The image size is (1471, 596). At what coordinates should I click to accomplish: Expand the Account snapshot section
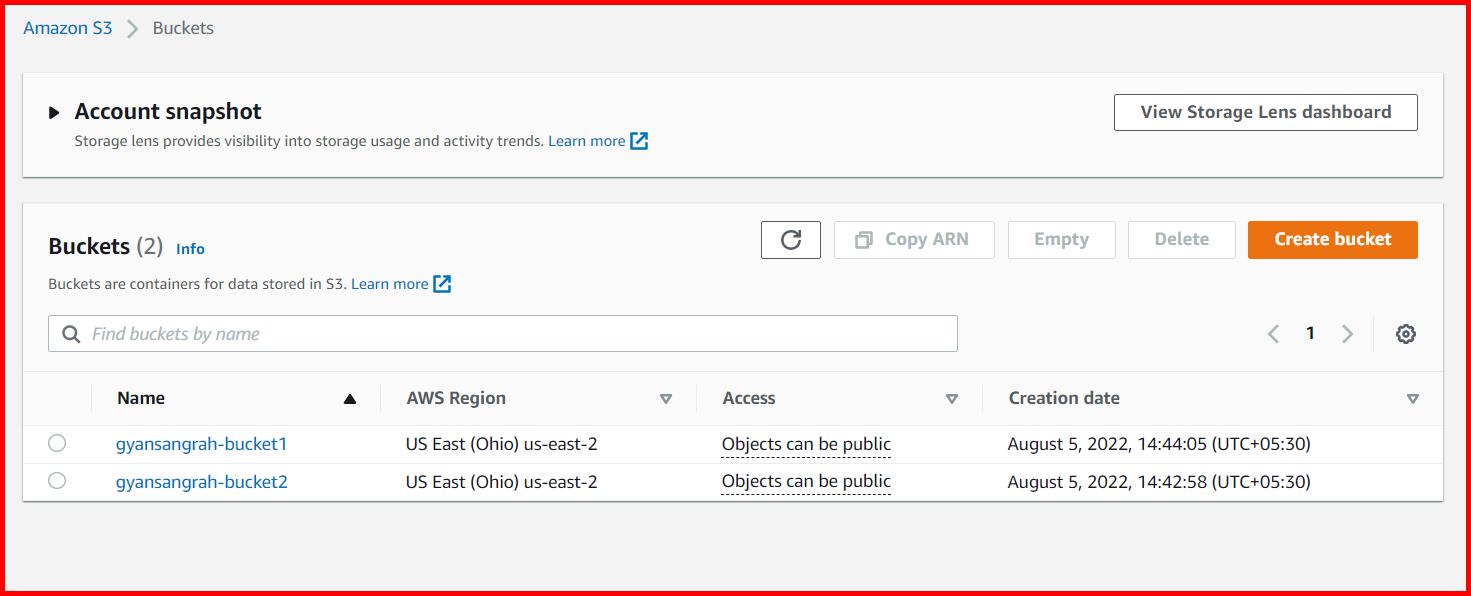(x=55, y=111)
